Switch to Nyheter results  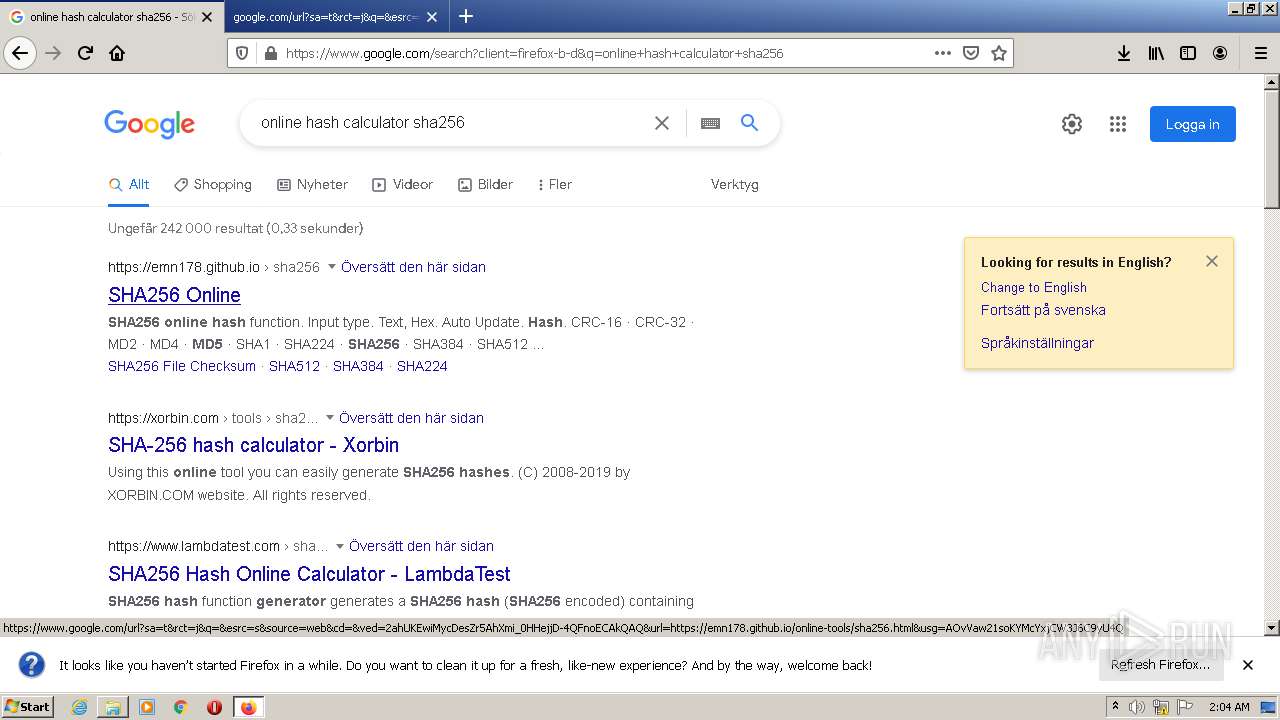point(313,184)
